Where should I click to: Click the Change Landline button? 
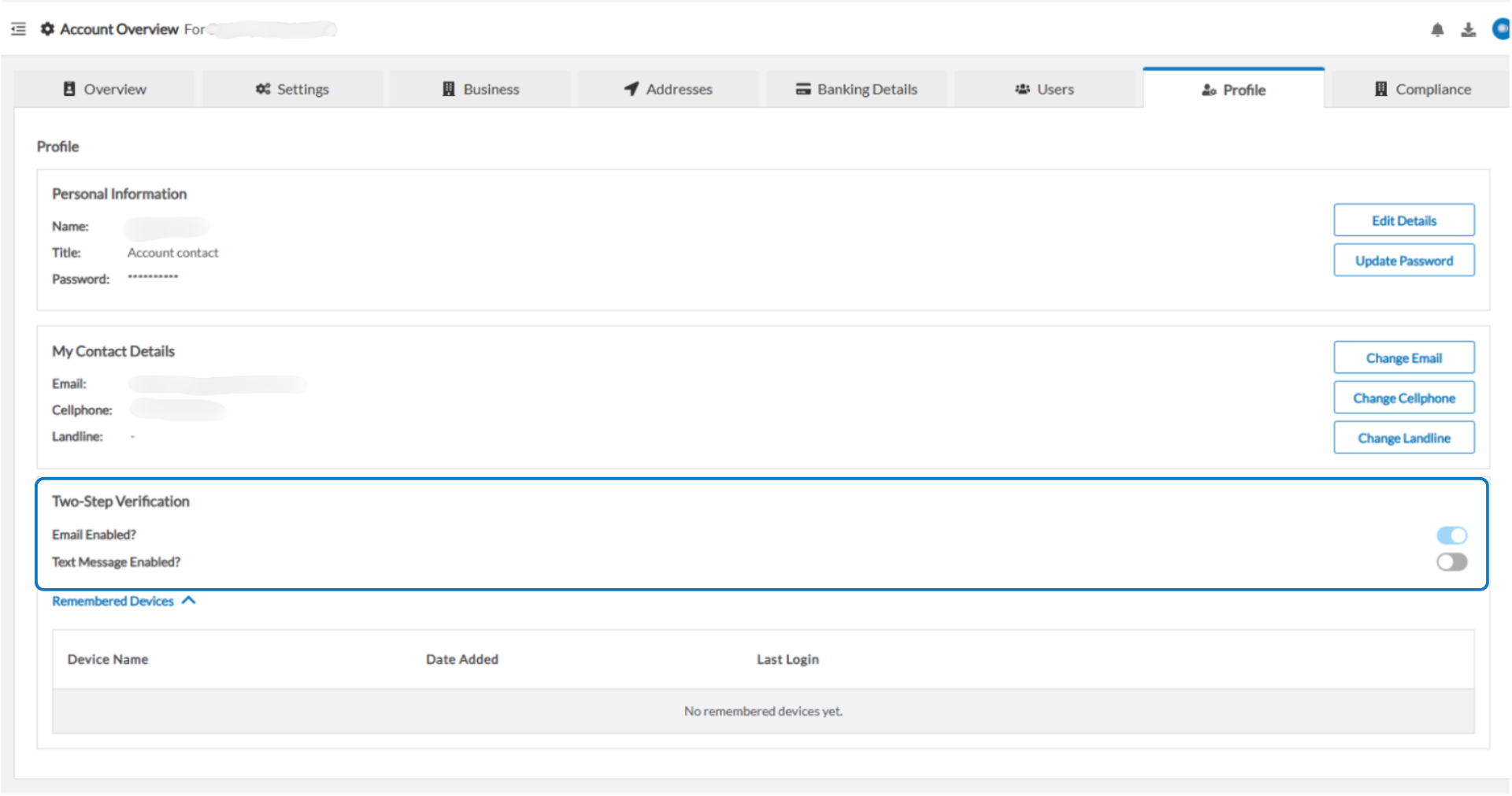1404,438
